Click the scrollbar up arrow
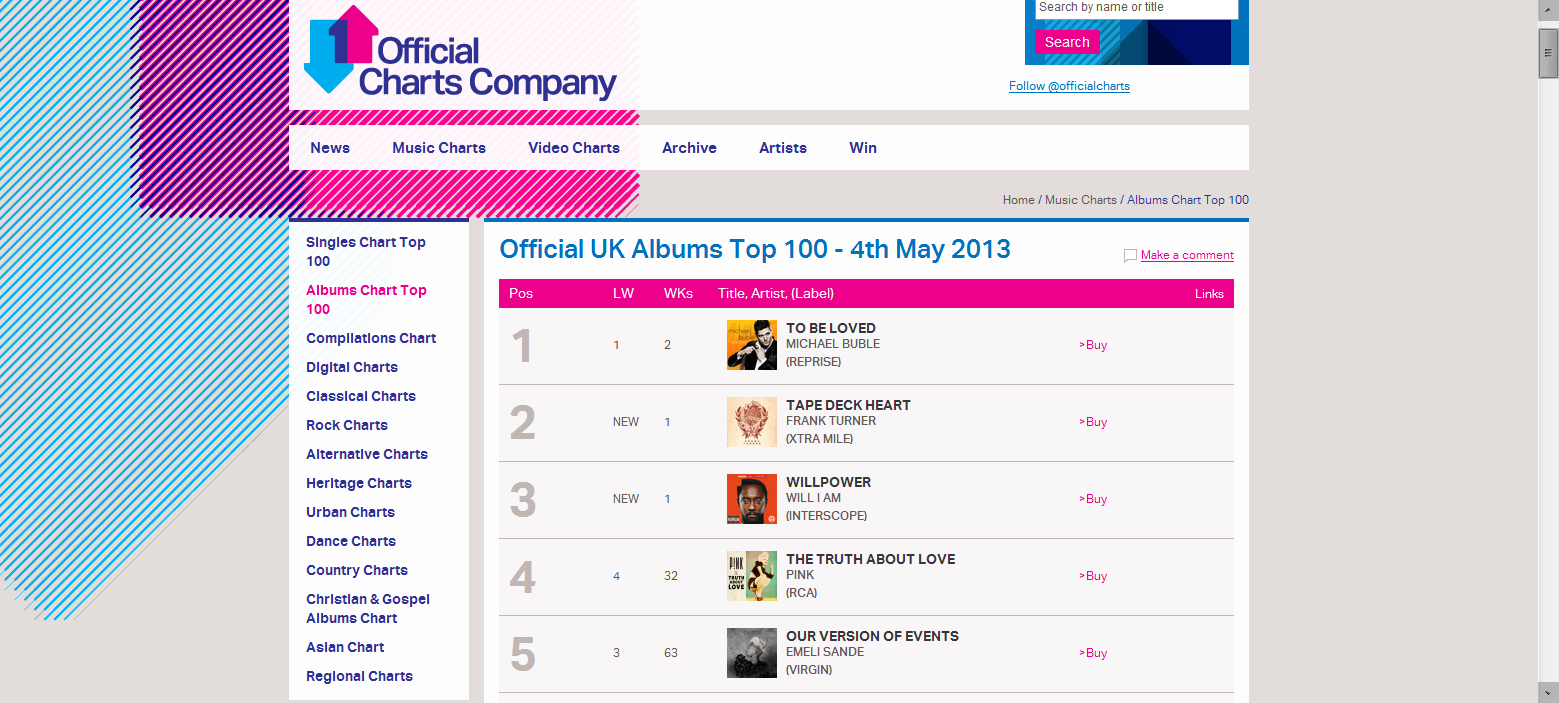The image size is (1559, 703). point(1548,9)
